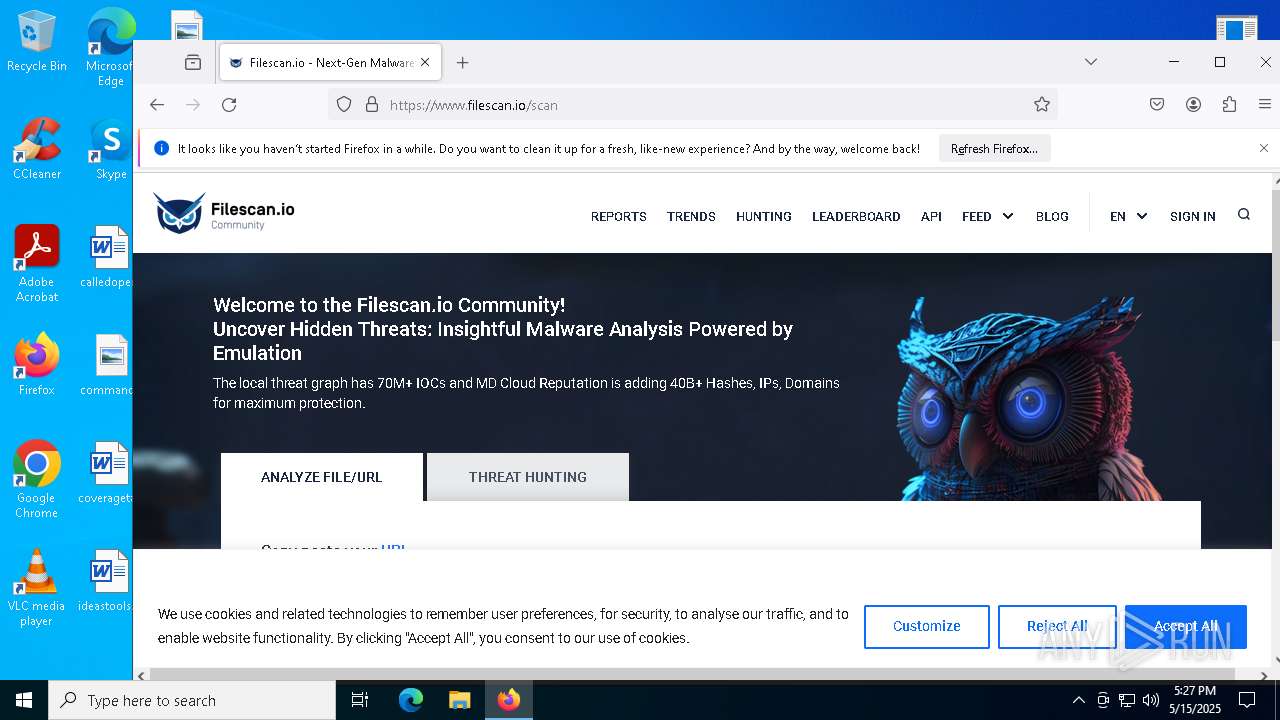The image size is (1280, 720).
Task: Expand the FEED dropdown menu
Action: click(x=987, y=216)
